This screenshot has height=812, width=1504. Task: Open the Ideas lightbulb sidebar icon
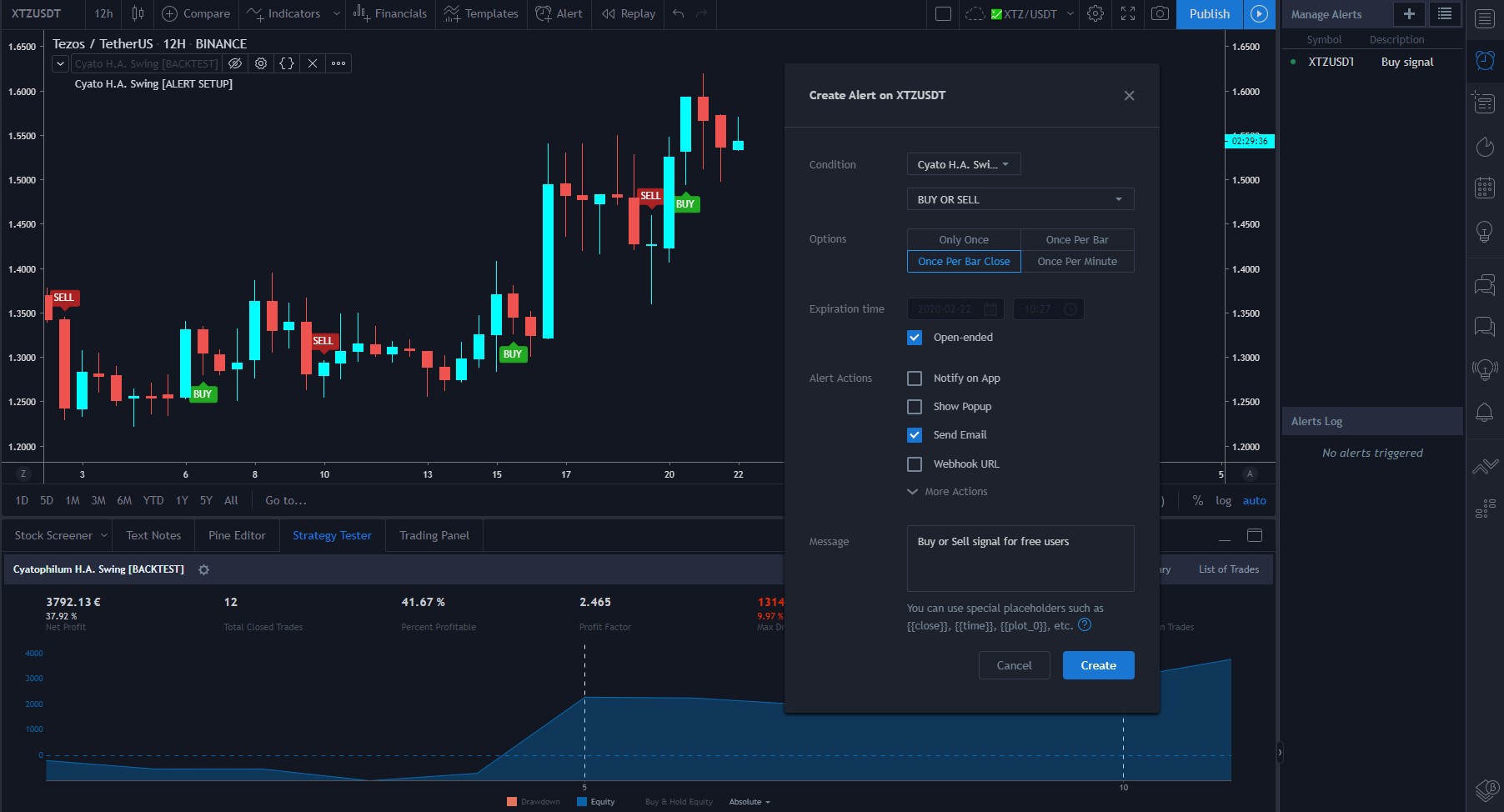click(x=1485, y=232)
